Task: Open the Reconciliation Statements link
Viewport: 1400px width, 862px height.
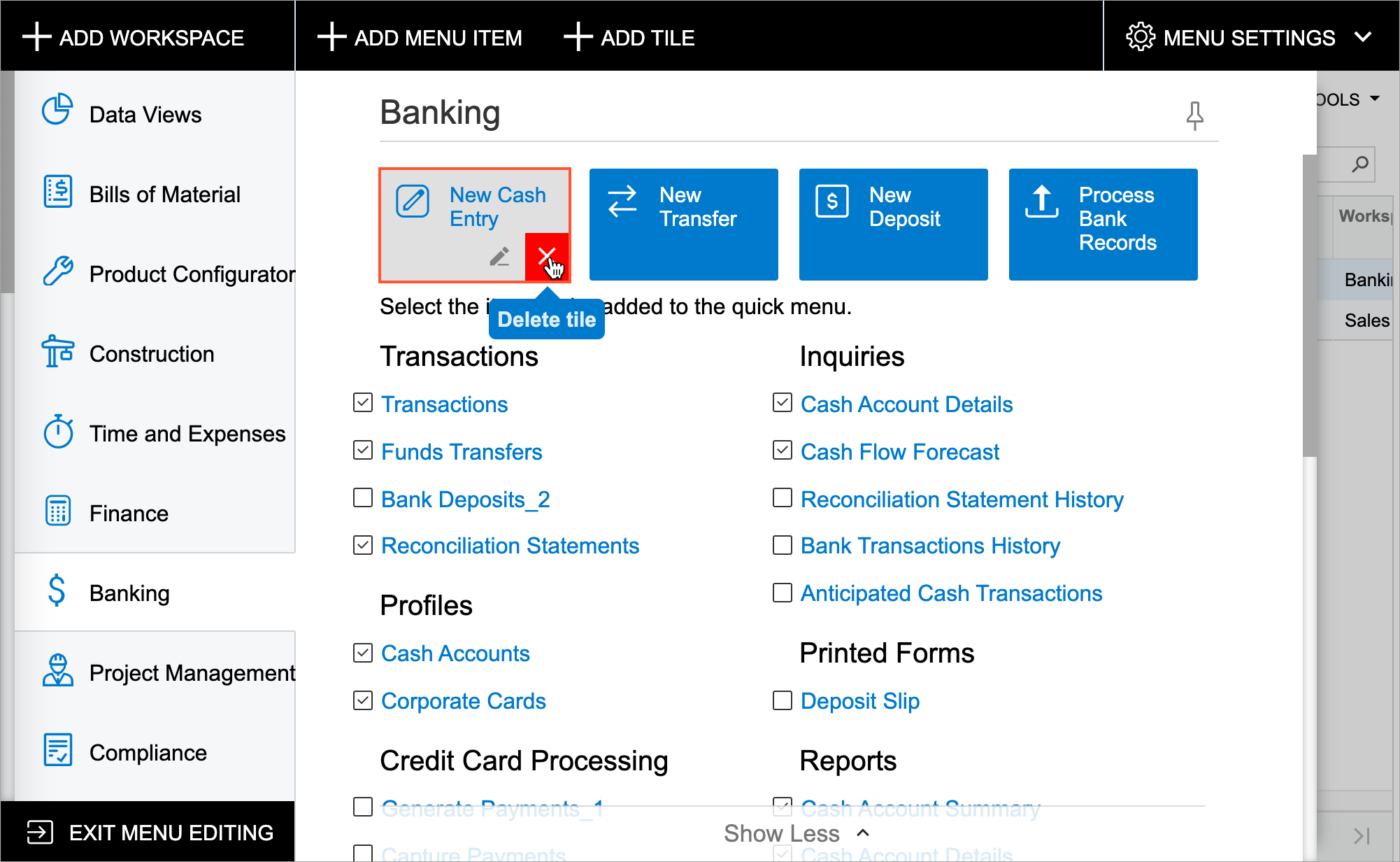Action: pyautogui.click(x=510, y=546)
